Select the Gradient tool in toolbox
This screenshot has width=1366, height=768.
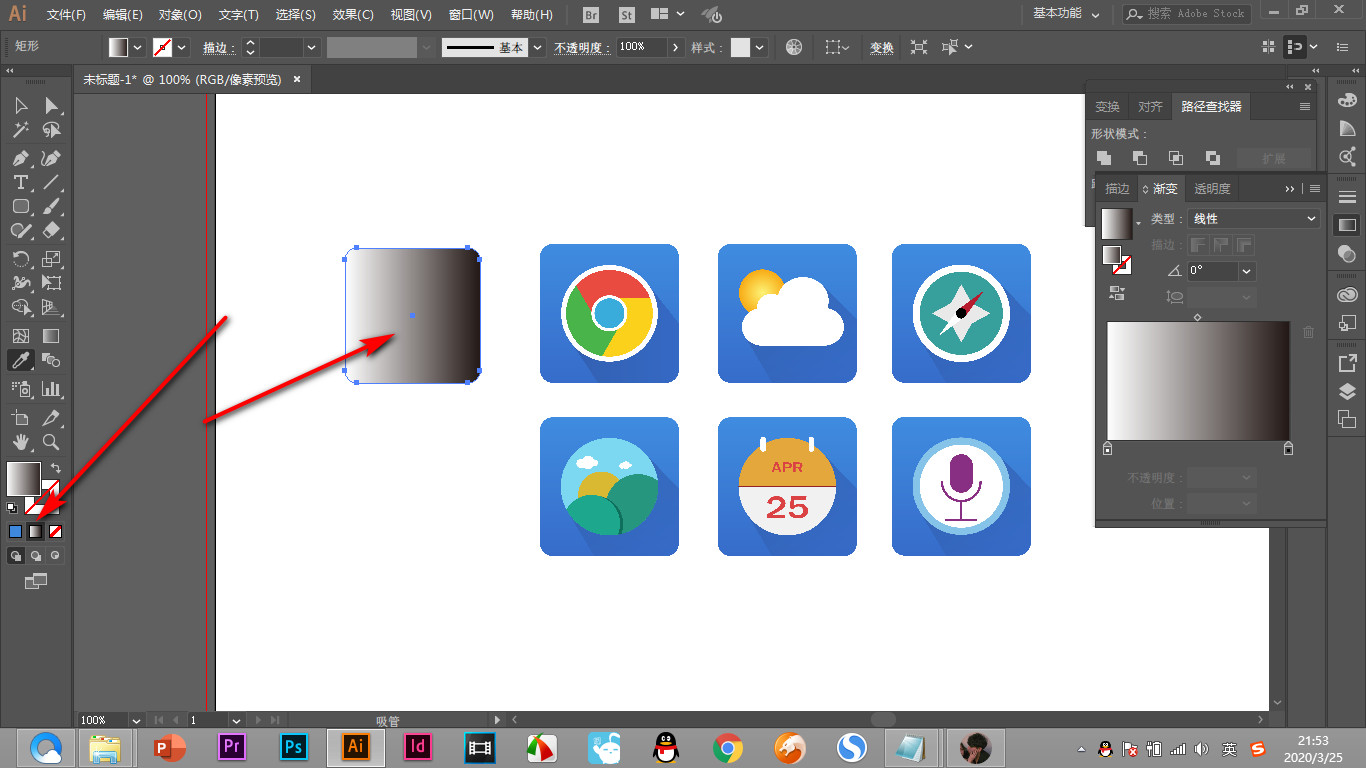(x=52, y=336)
